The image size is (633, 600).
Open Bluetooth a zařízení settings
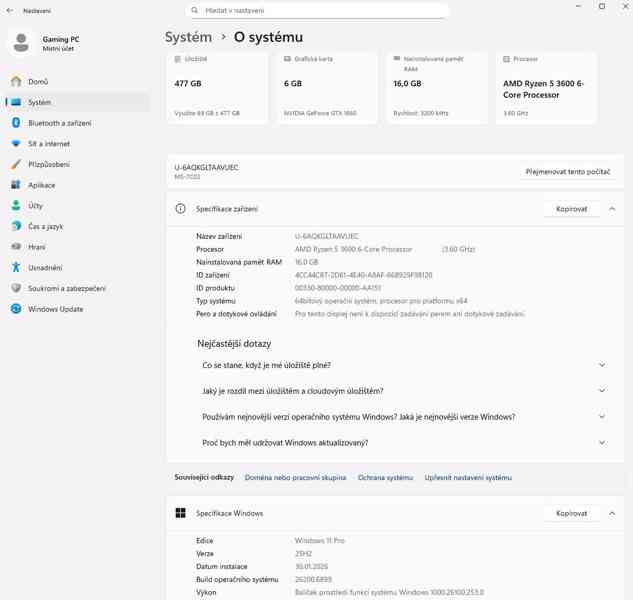[x=59, y=123]
